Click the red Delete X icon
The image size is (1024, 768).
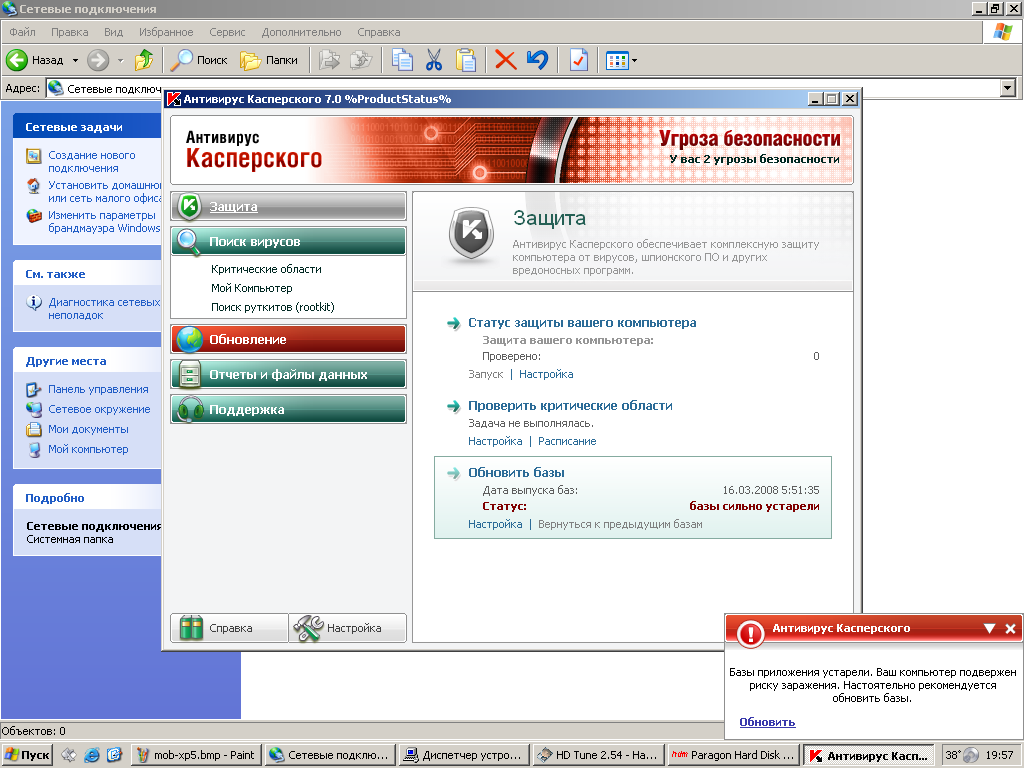(x=505, y=60)
